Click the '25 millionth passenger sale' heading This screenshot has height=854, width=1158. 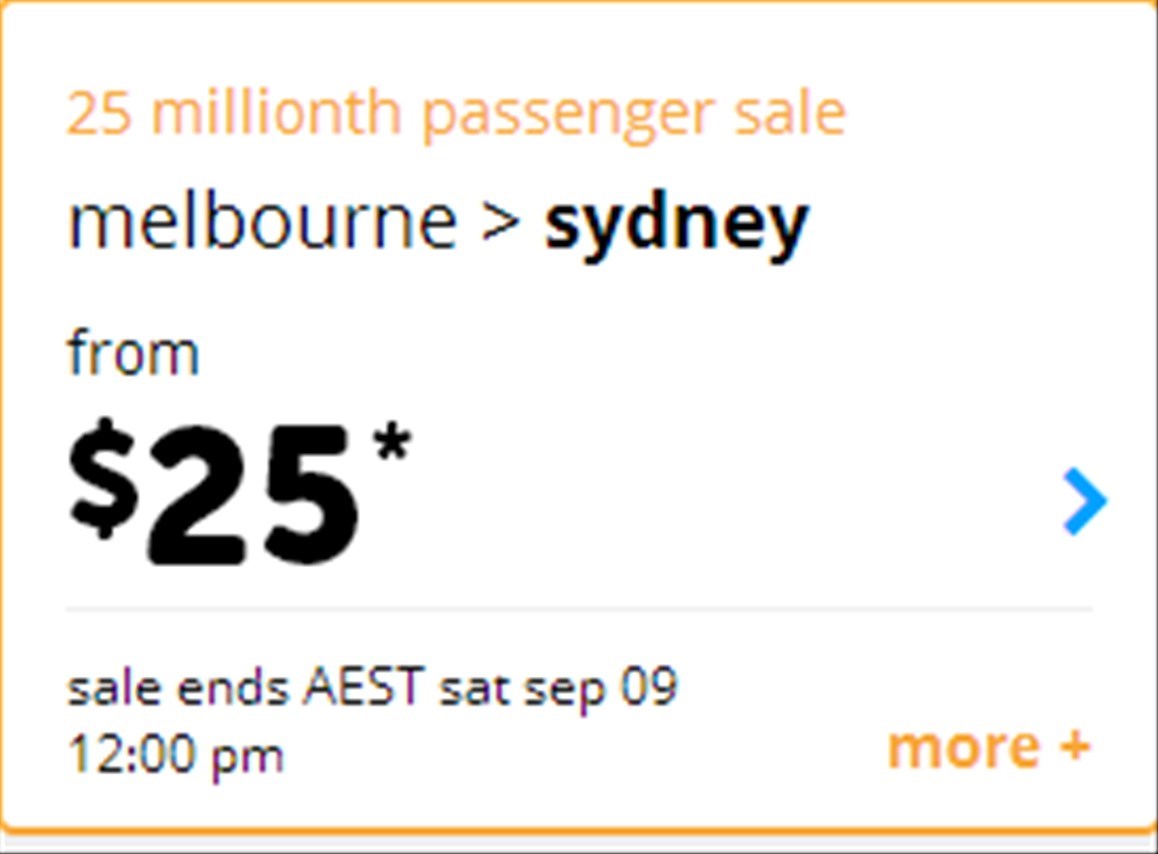coord(456,114)
